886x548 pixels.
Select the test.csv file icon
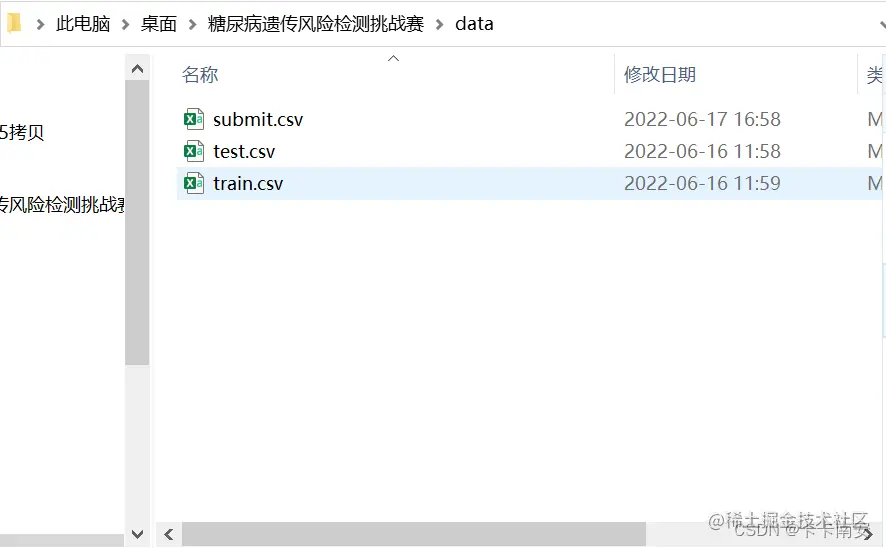tap(194, 151)
